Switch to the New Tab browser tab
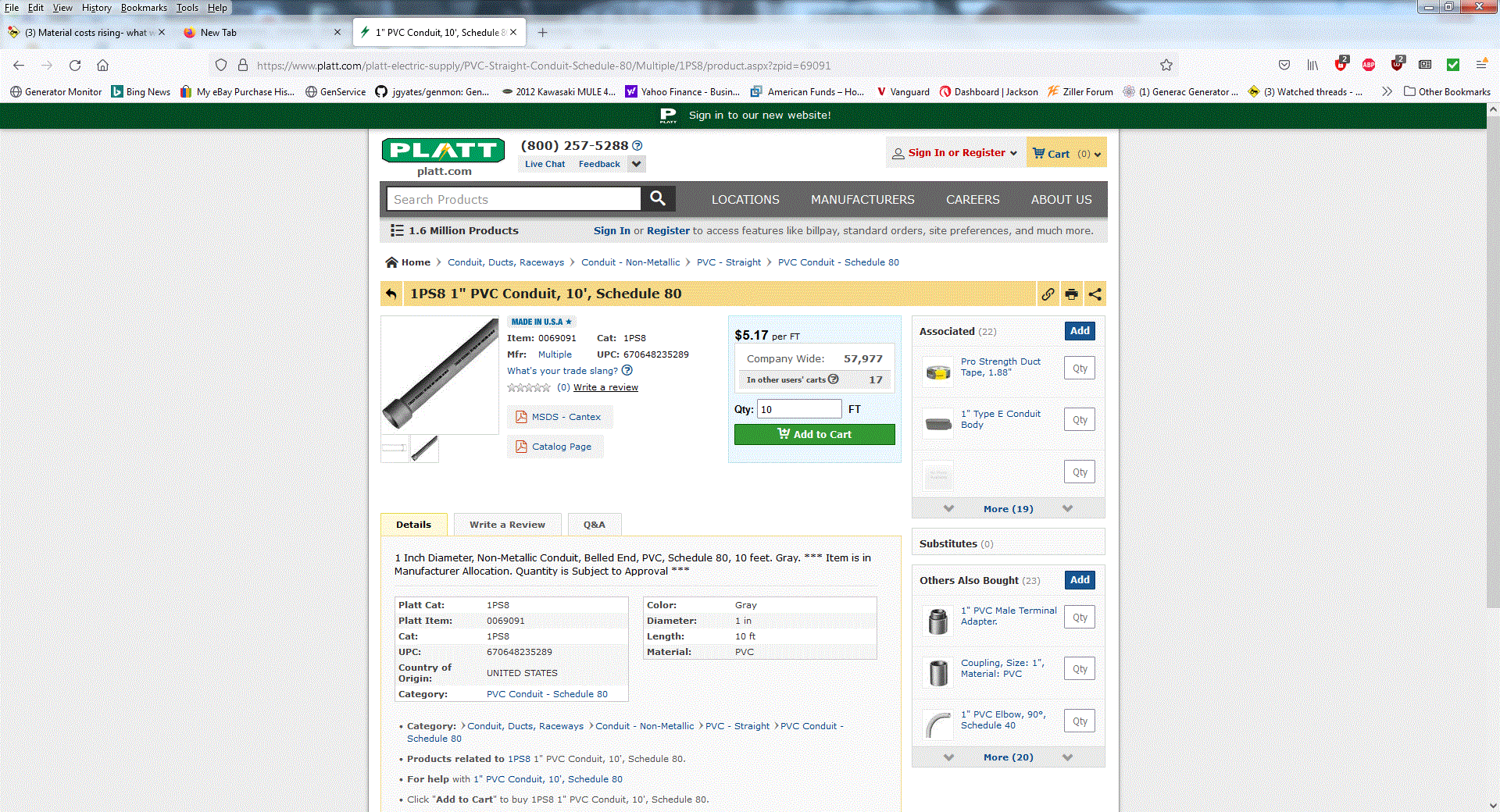 pos(262,32)
